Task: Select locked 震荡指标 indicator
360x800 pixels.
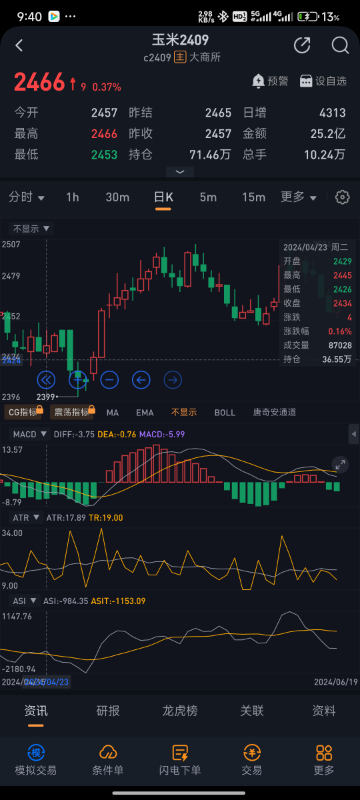Action: click(72, 412)
